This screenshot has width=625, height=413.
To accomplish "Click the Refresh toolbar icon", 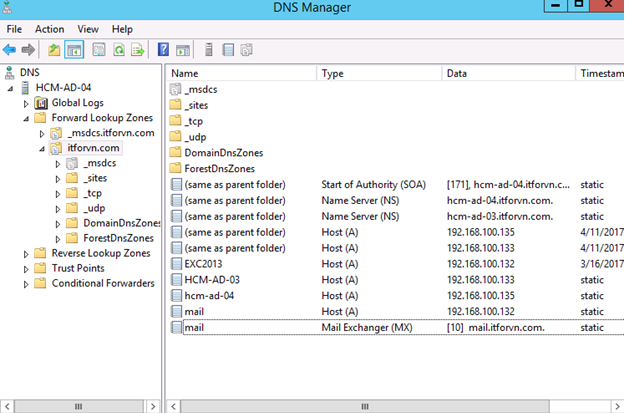I will tap(118, 49).
